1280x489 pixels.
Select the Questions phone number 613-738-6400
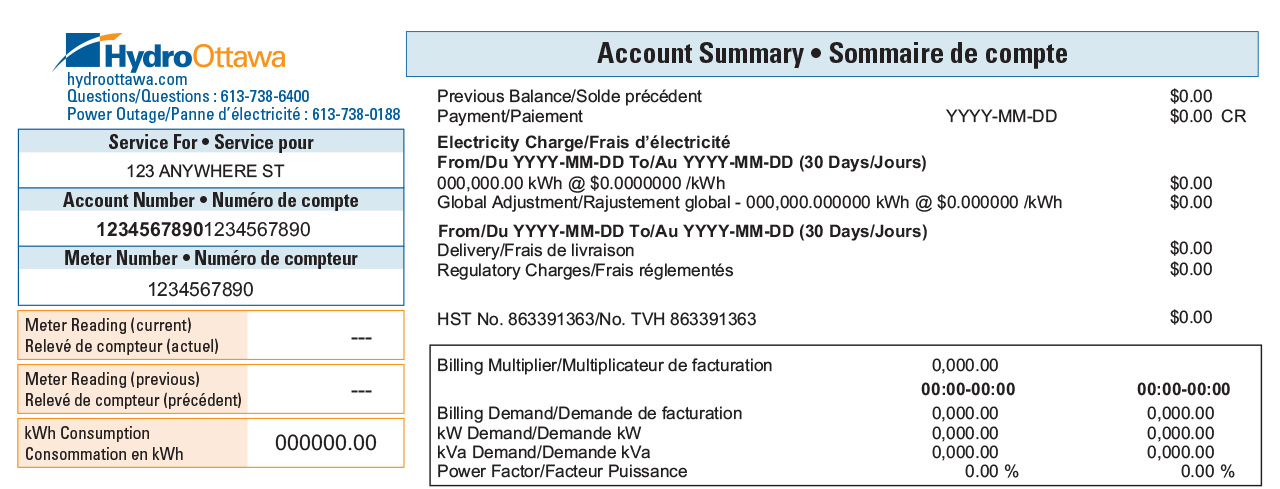click(x=264, y=97)
